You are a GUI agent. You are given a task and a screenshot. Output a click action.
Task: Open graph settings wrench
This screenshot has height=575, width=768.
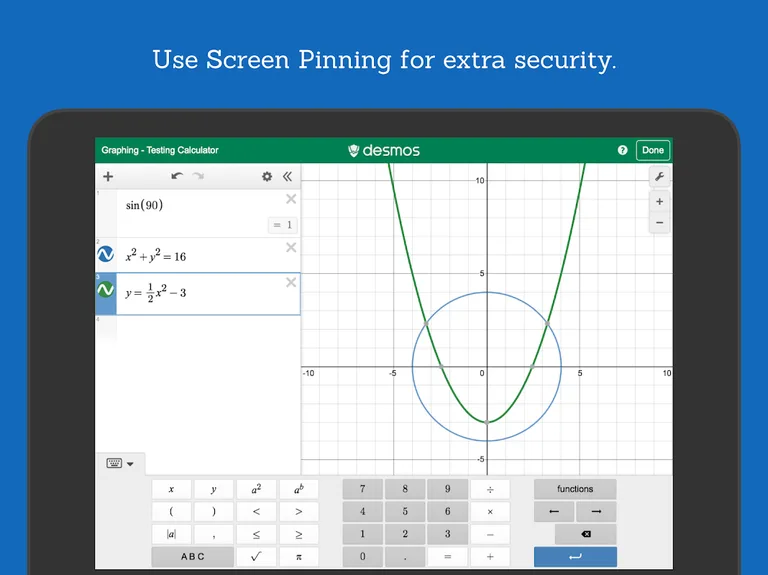click(659, 177)
